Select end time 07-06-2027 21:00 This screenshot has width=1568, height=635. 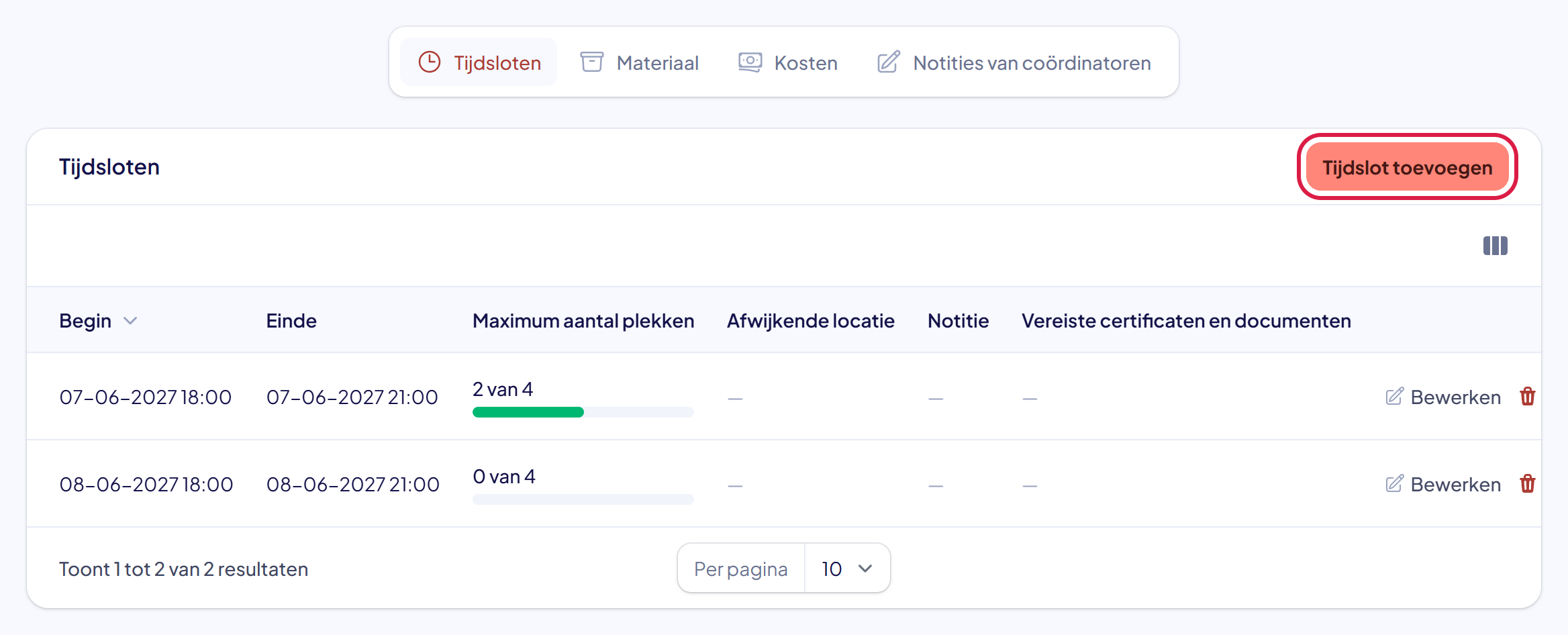(x=352, y=397)
